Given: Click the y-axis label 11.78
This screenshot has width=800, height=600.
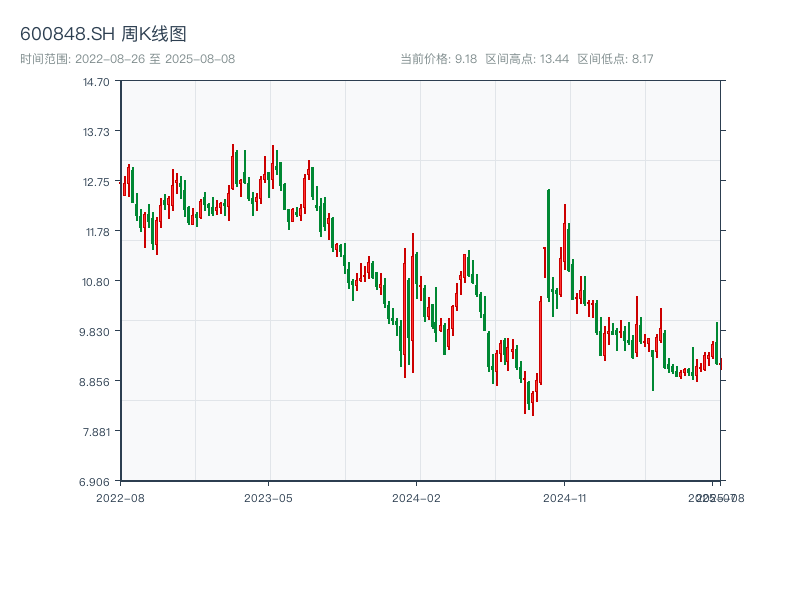Looking at the screenshot, I should (x=97, y=232).
